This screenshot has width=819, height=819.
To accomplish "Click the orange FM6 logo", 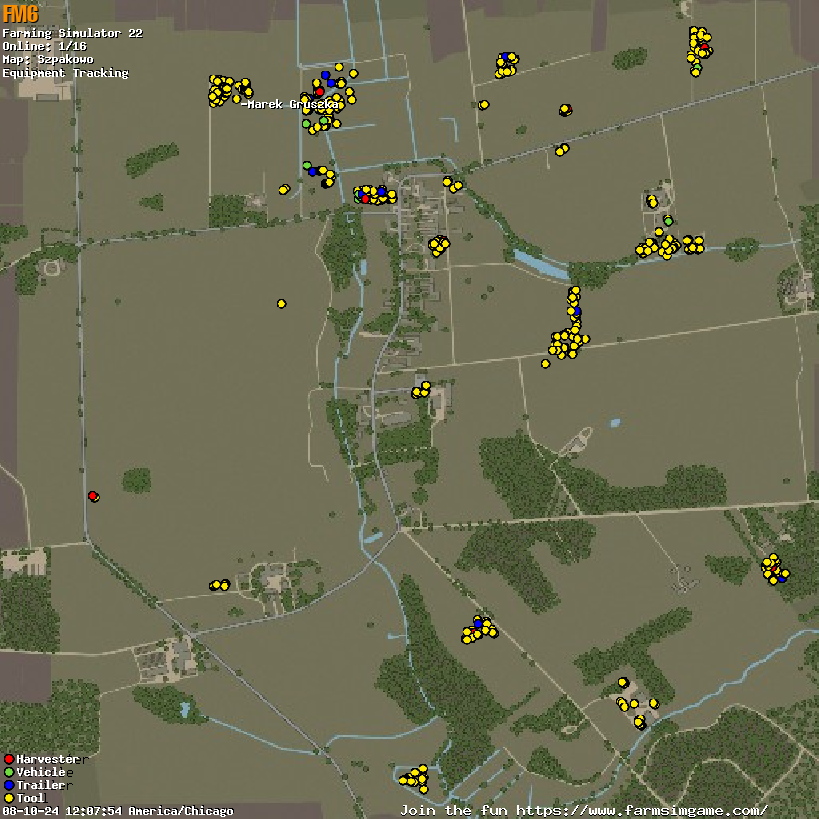I will [x=20, y=14].
